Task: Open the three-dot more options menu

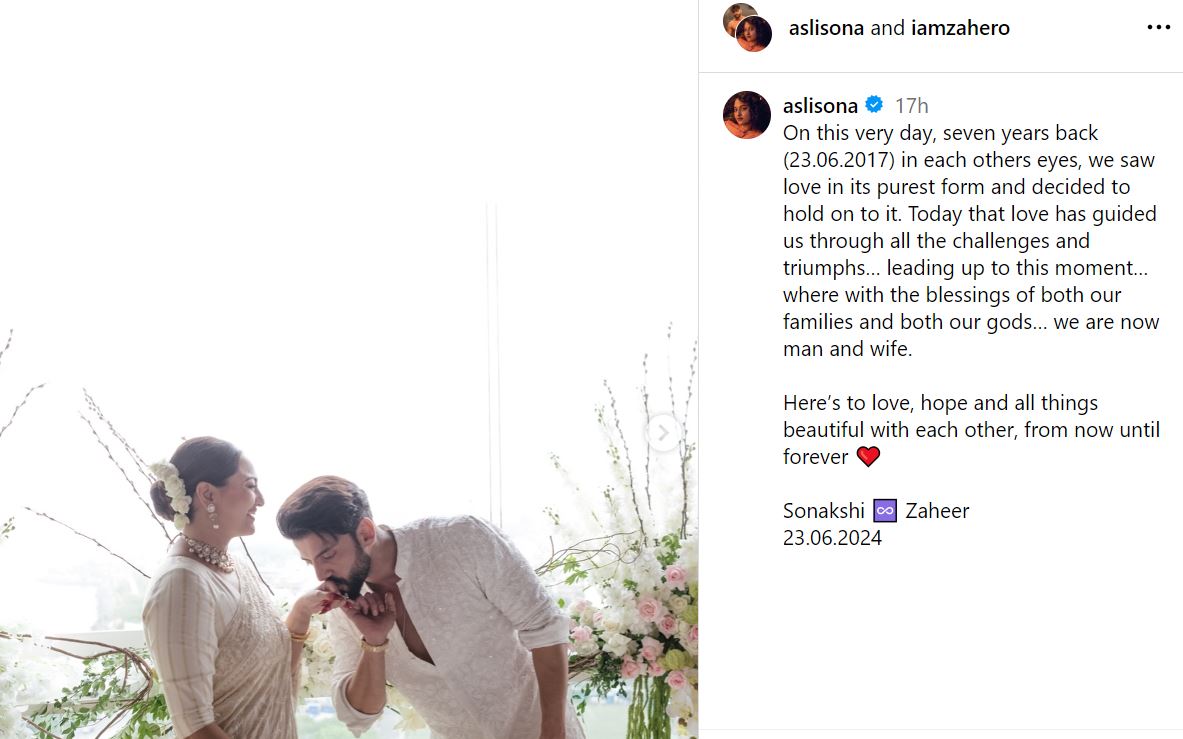Action: (x=1158, y=28)
